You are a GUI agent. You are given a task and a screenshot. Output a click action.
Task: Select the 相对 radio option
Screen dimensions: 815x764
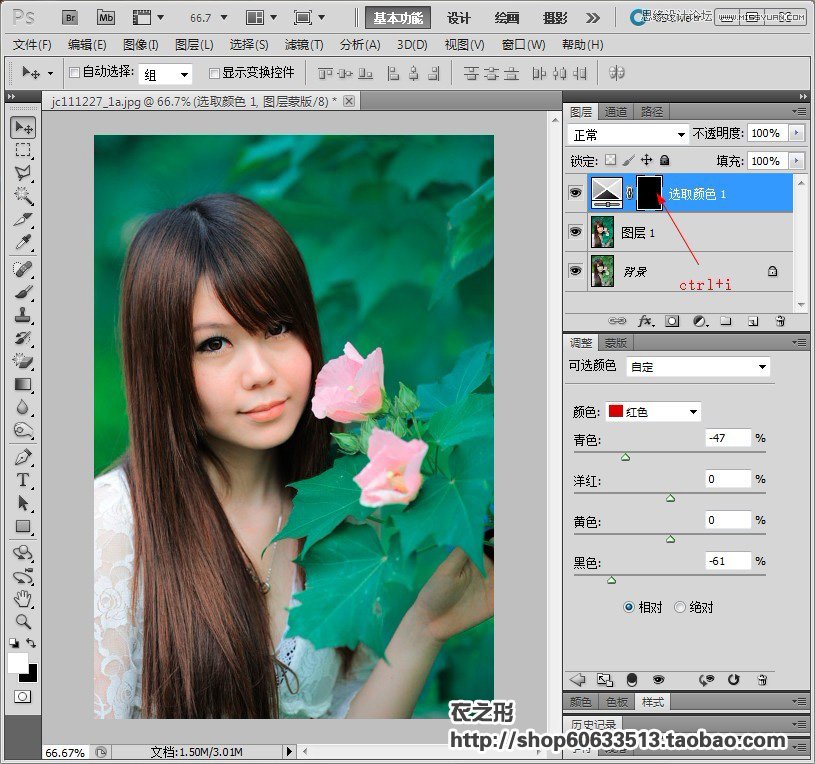628,607
